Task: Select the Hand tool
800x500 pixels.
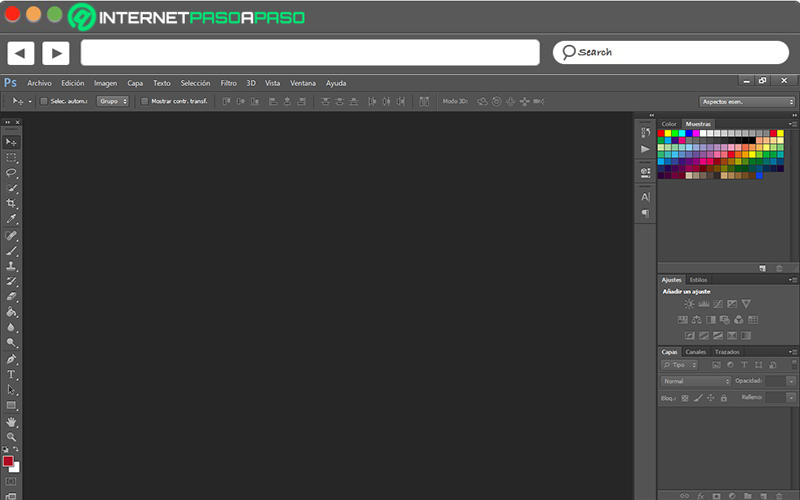Action: pyautogui.click(x=11, y=422)
